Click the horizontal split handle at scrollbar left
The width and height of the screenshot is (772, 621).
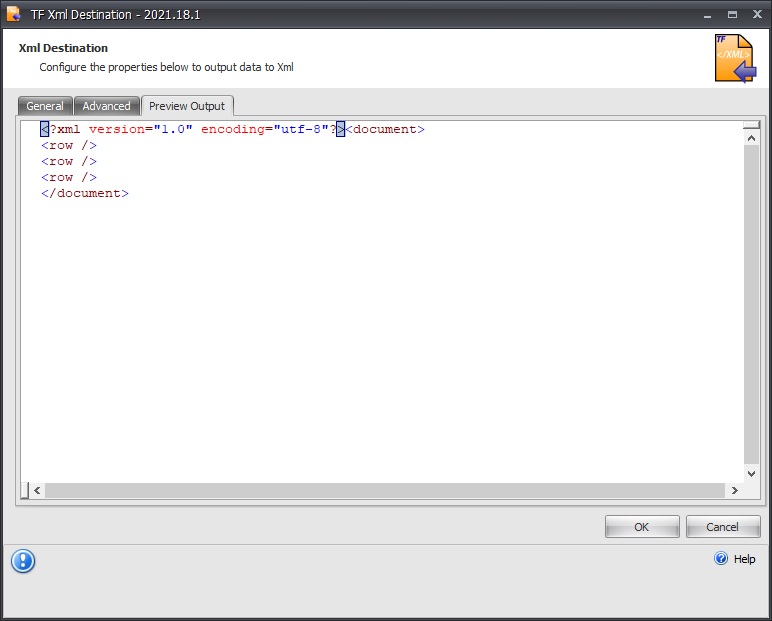click(x=25, y=490)
